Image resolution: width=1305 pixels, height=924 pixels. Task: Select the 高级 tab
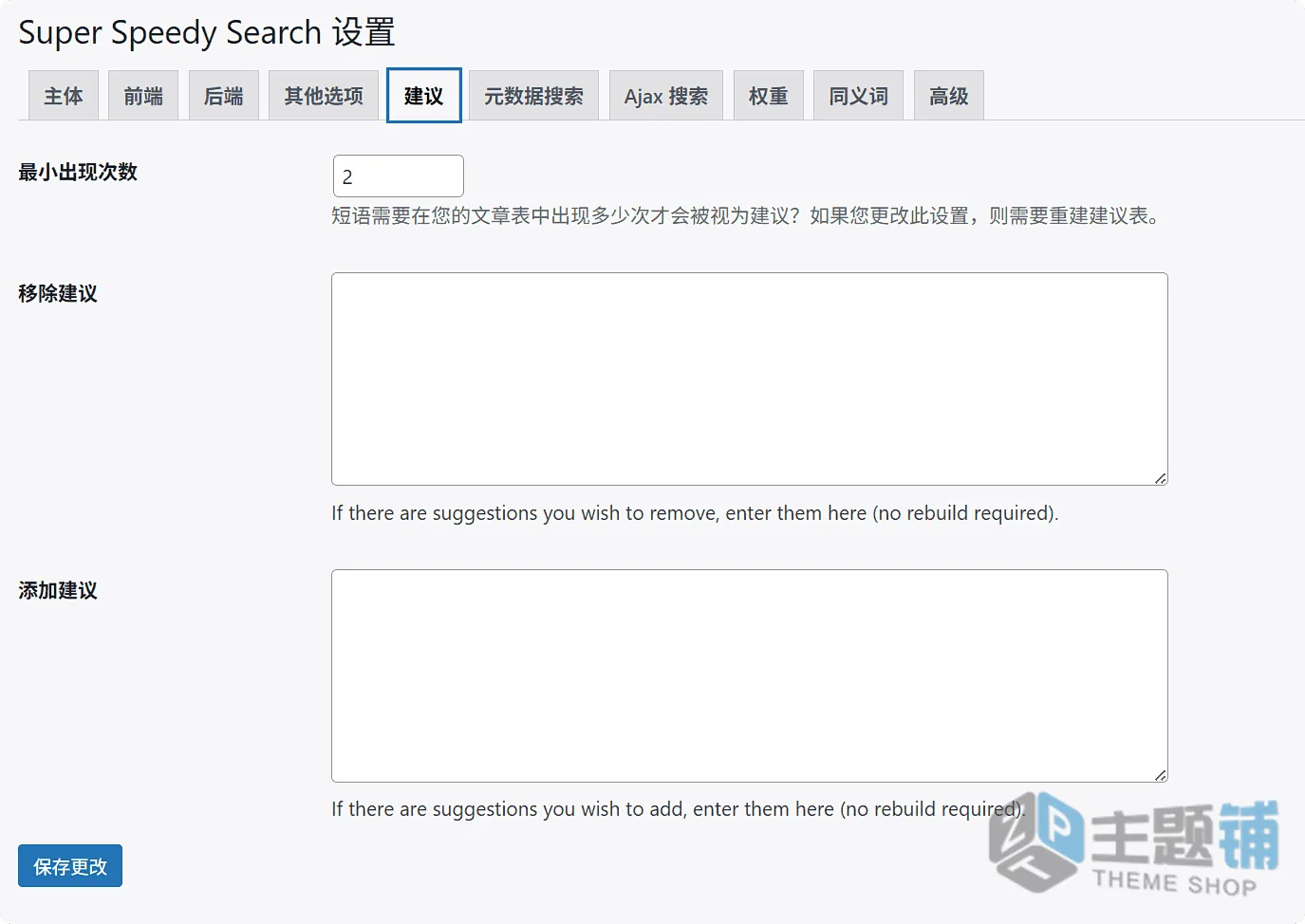[x=949, y=96]
